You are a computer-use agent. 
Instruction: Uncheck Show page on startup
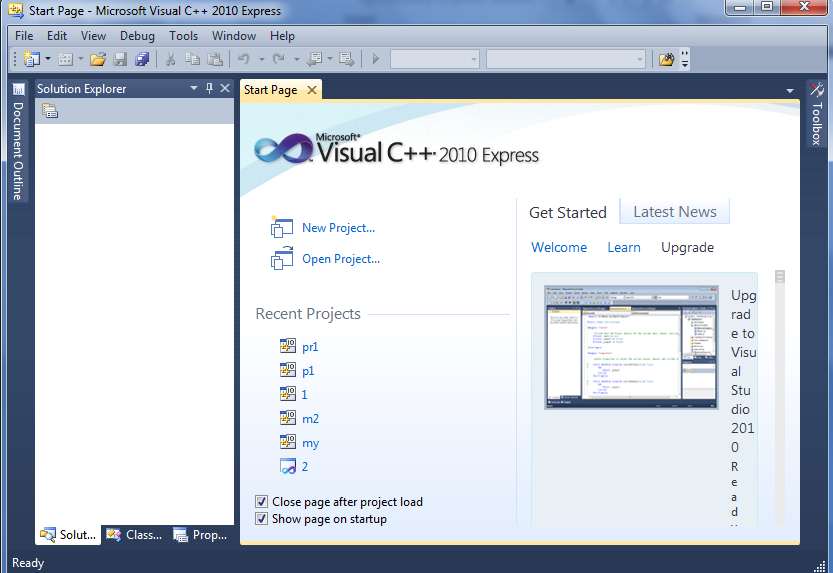click(261, 518)
